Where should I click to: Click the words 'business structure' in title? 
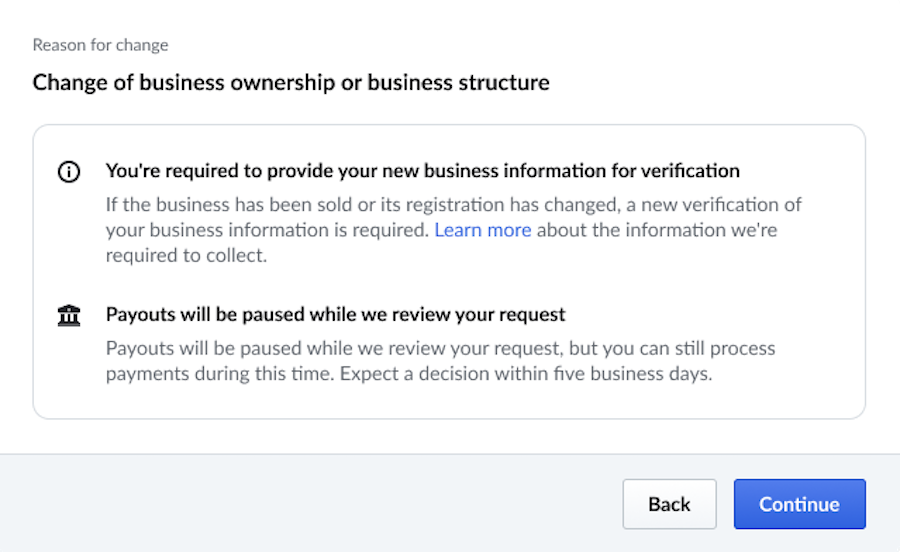click(458, 82)
